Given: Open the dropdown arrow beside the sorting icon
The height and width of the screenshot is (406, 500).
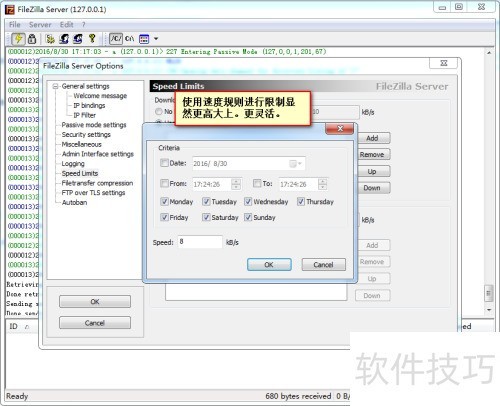Looking at the screenshot, I should [x=156, y=39].
